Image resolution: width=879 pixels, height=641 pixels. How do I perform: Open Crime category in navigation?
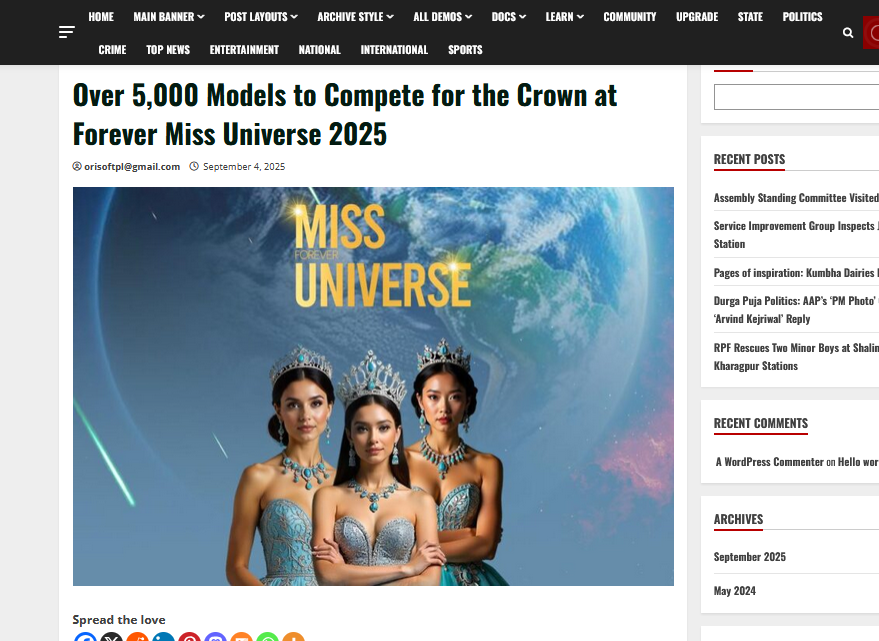point(112,50)
